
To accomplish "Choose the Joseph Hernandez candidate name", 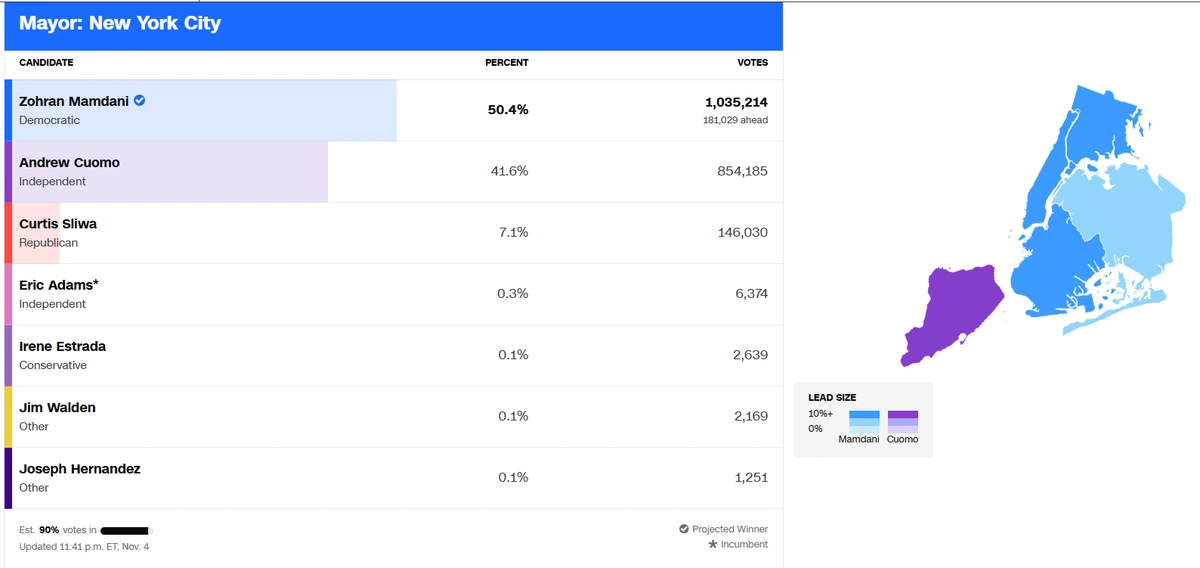I will pos(79,469).
